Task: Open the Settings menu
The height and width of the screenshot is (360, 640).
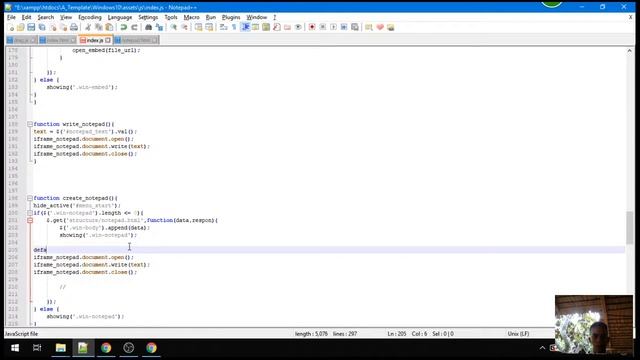Action: pos(148,17)
